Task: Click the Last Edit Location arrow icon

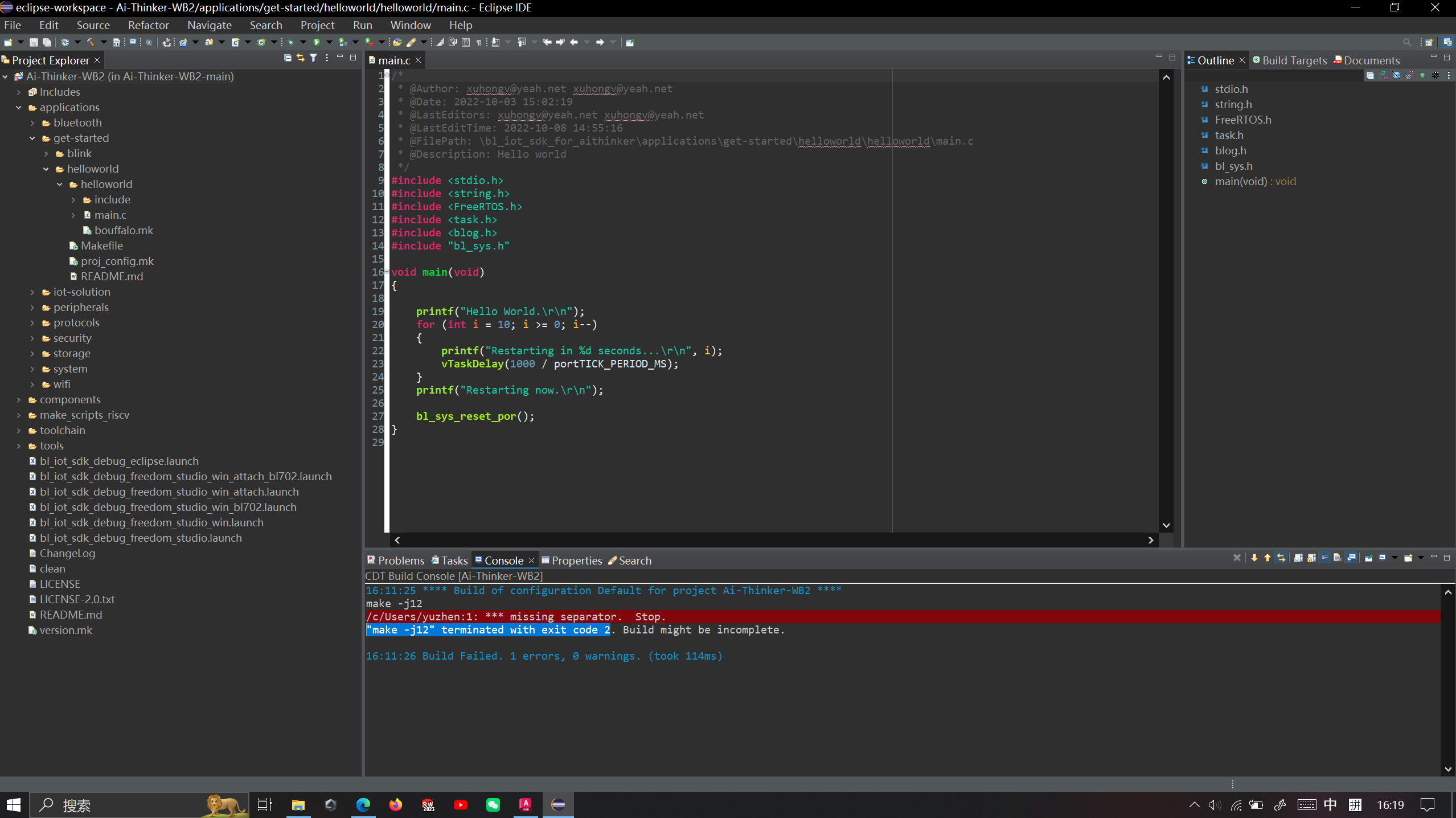Action: pos(547,42)
